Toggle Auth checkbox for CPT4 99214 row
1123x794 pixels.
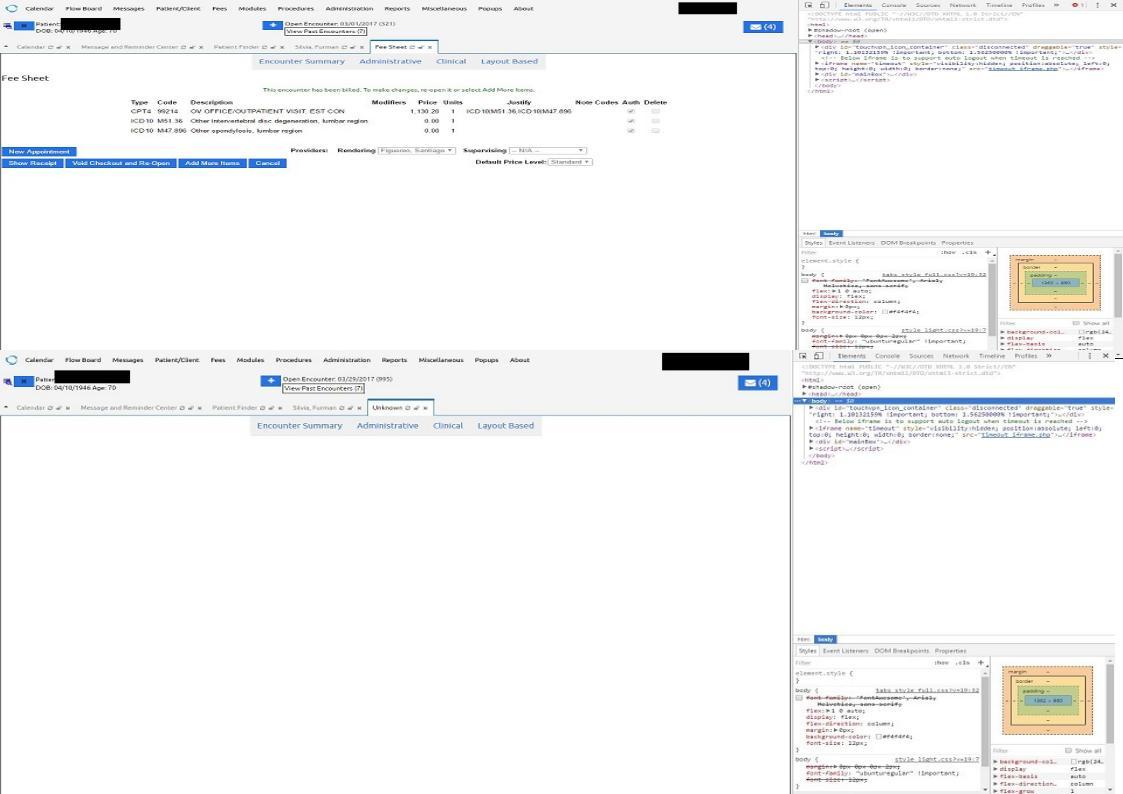(x=631, y=112)
